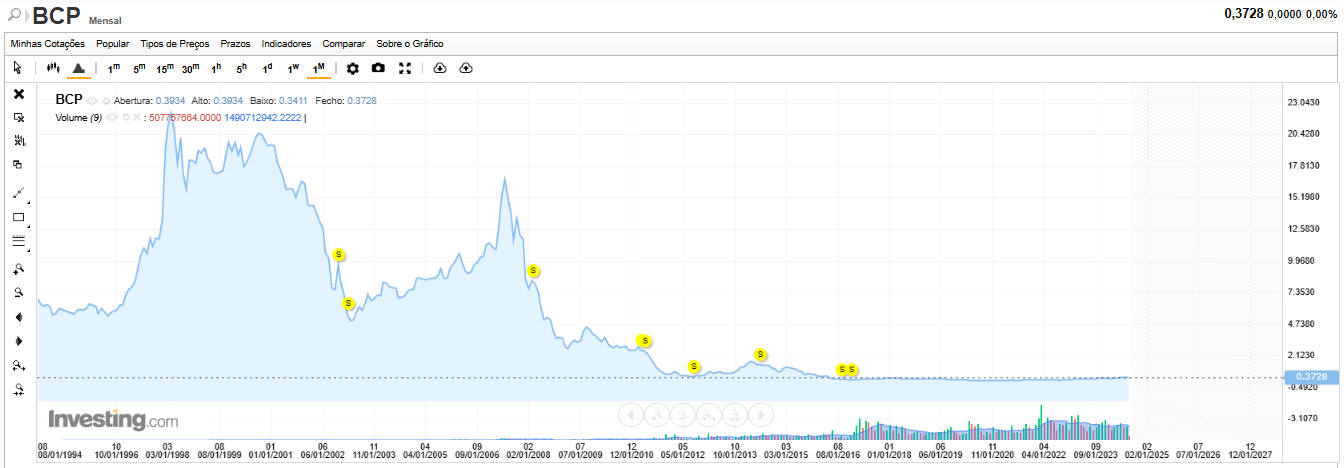1344x468 pixels.
Task: Select 30 minute timeframe
Action: point(190,68)
